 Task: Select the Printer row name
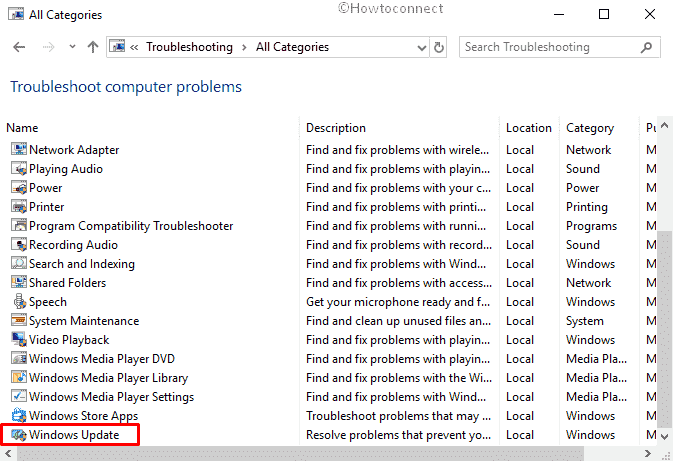46,207
